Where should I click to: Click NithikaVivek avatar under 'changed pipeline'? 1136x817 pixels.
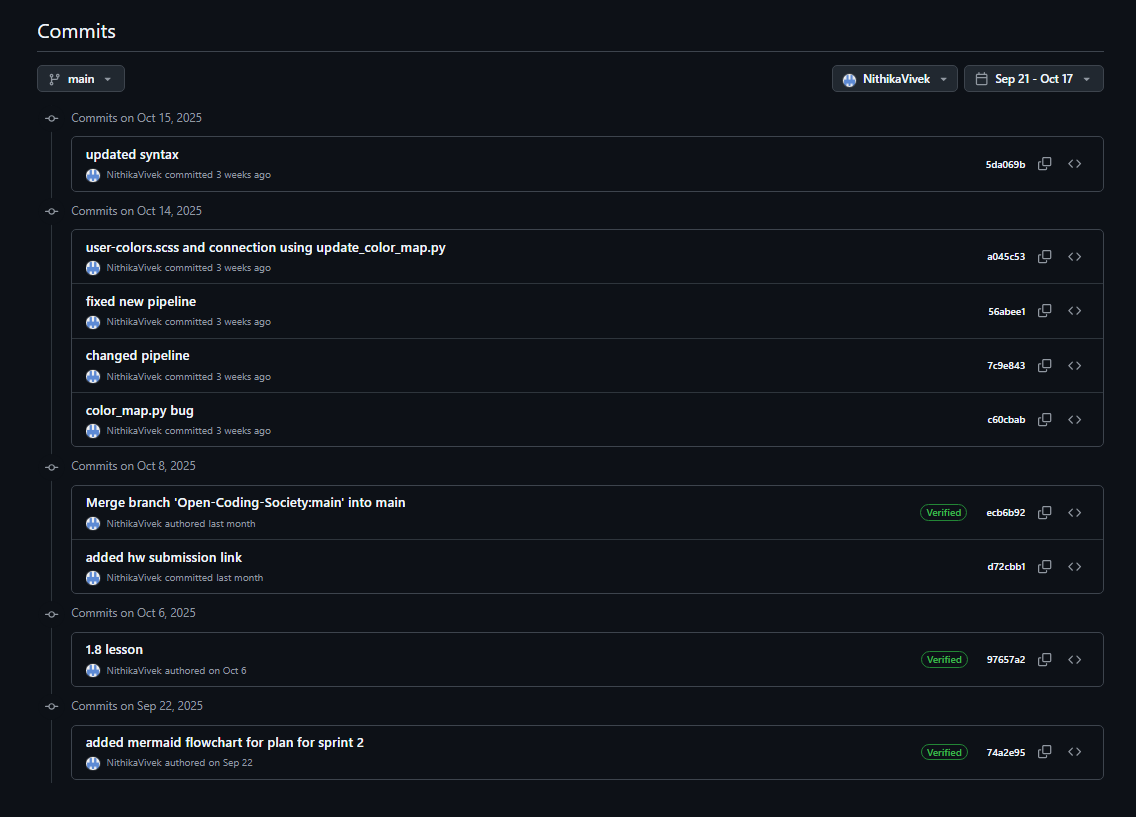tap(93, 377)
